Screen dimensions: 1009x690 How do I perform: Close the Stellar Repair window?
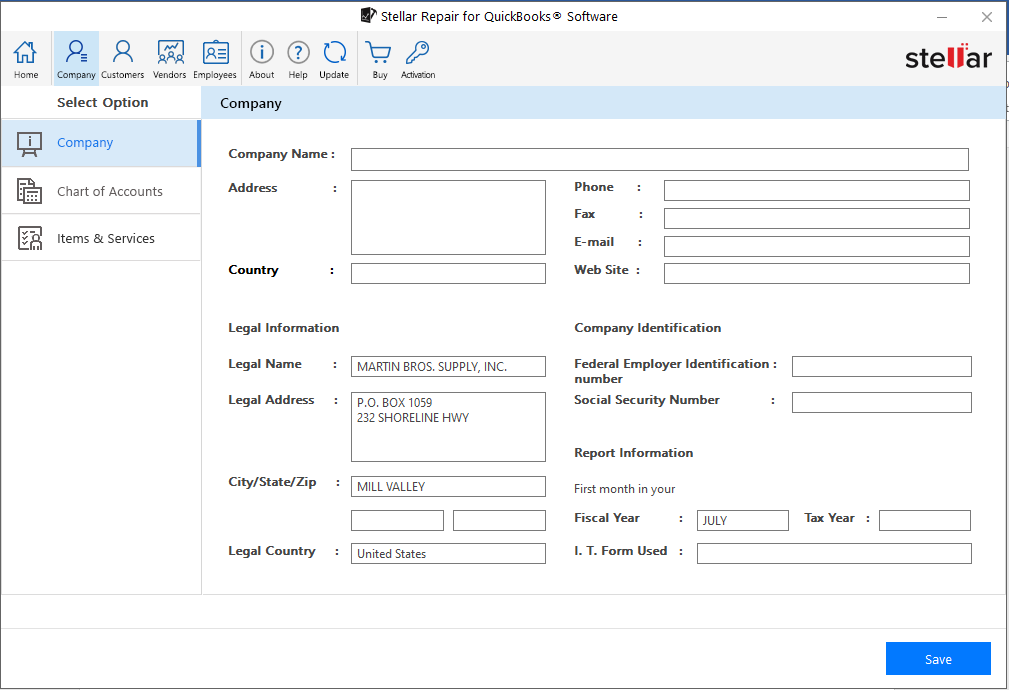(x=986, y=17)
